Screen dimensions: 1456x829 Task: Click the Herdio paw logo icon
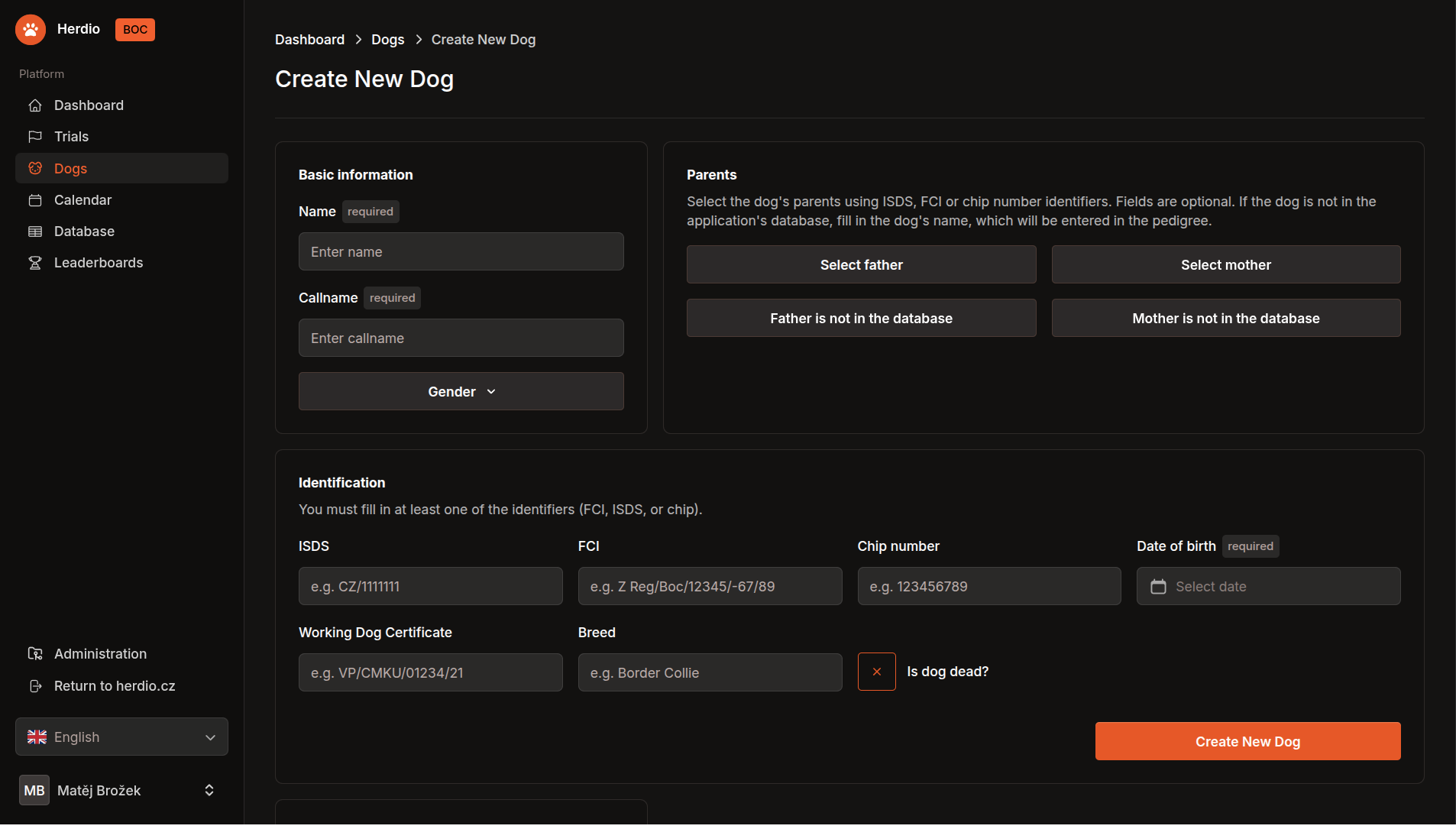[31, 30]
